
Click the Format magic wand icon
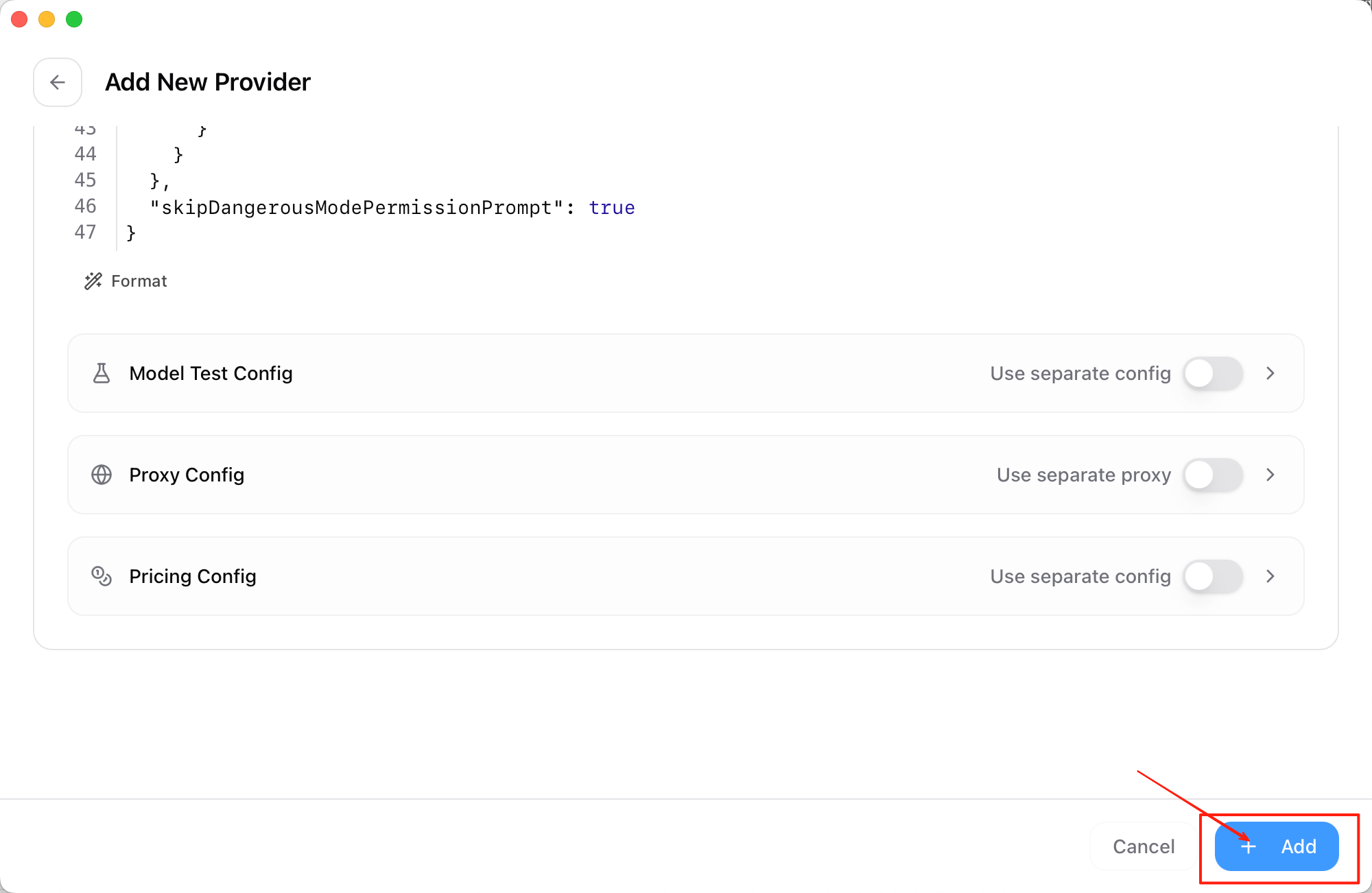pyautogui.click(x=93, y=281)
